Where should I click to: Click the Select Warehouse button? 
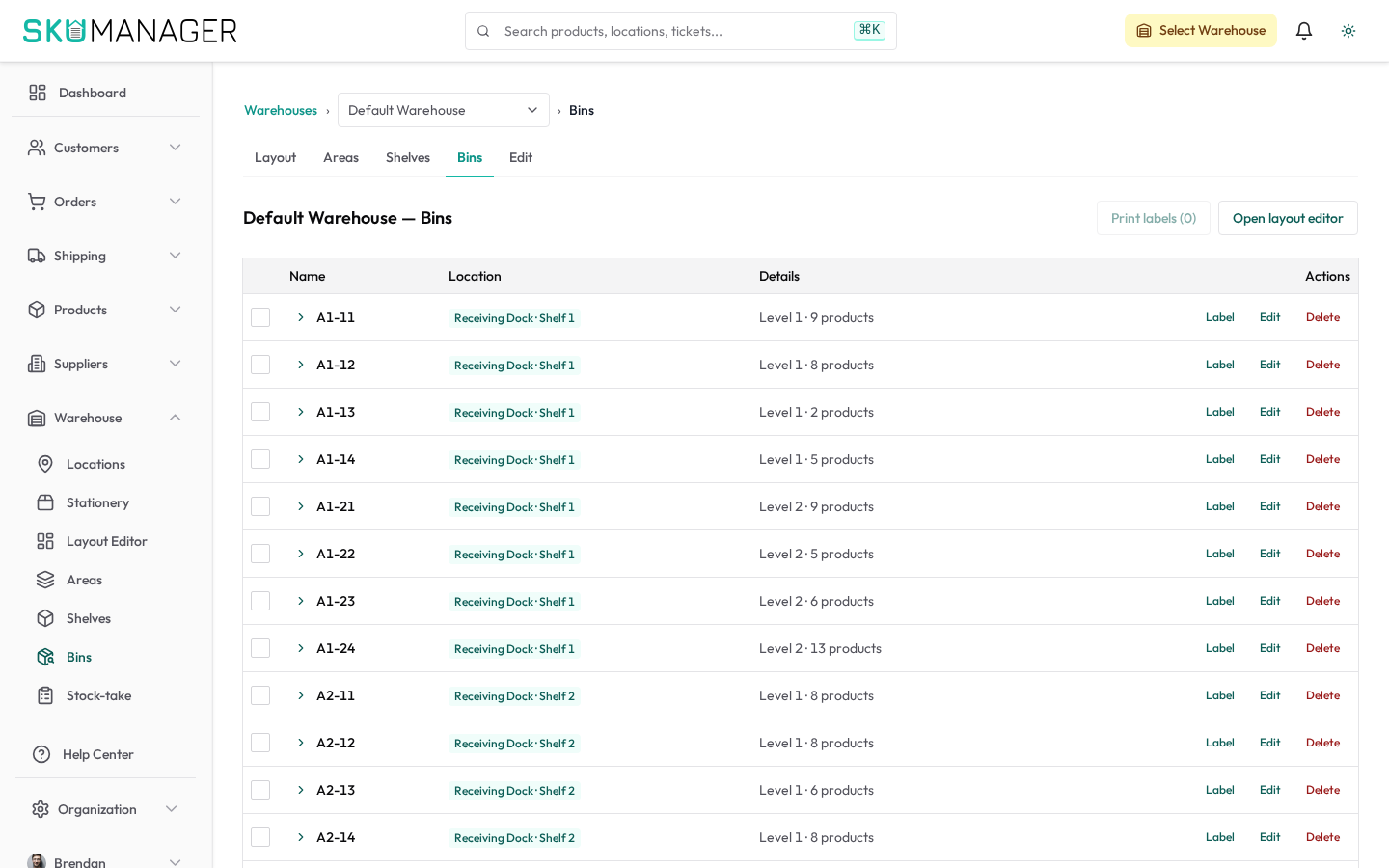coord(1201,31)
